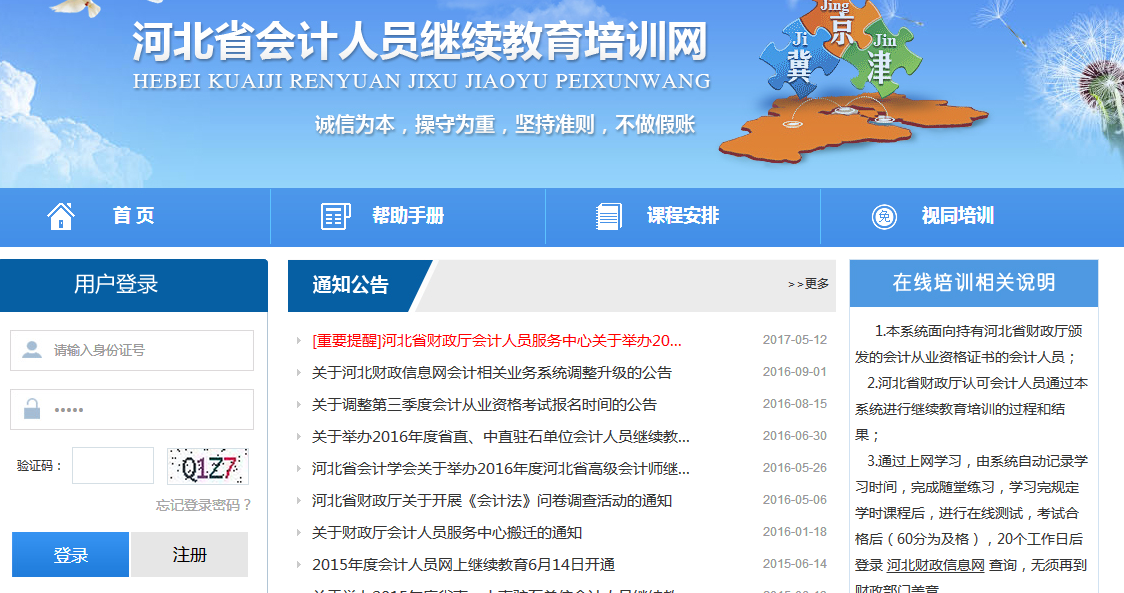The height and width of the screenshot is (593, 1124).
Task: Click the home house icon in navigation
Action: (x=61, y=216)
